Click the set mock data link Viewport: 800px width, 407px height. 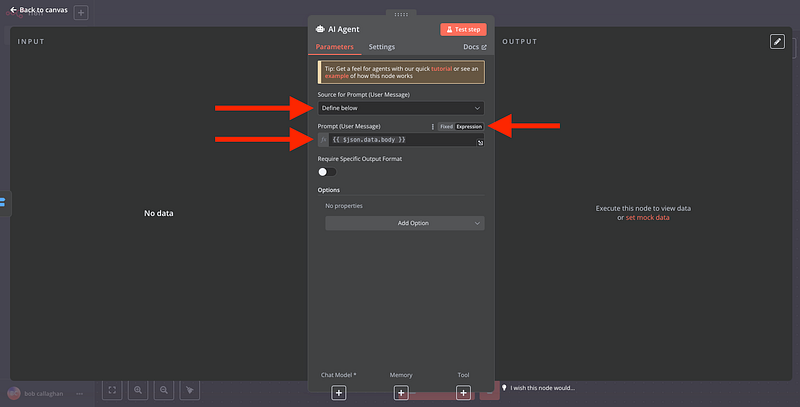click(647, 217)
